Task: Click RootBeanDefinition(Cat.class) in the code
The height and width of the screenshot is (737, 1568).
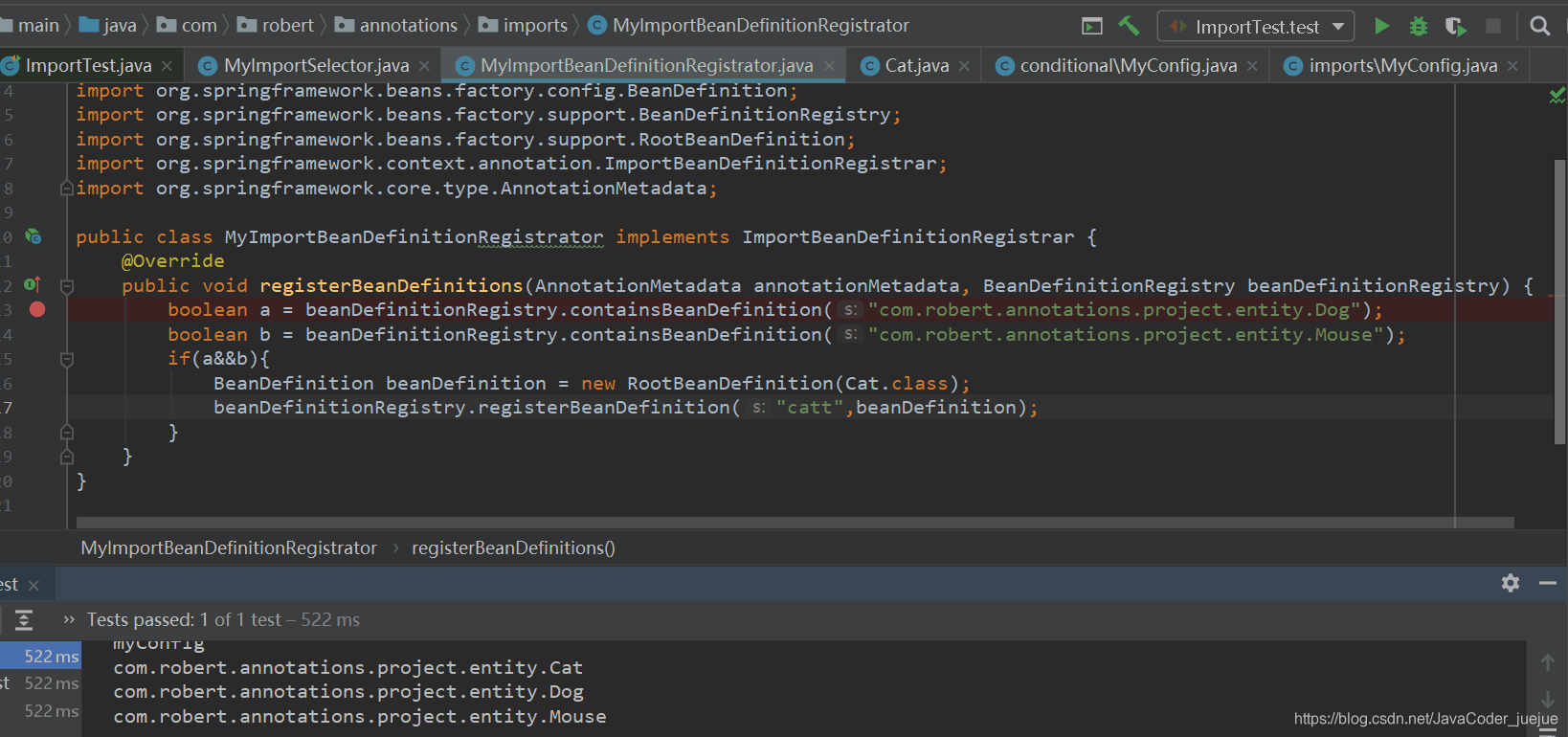Action: coord(793,383)
